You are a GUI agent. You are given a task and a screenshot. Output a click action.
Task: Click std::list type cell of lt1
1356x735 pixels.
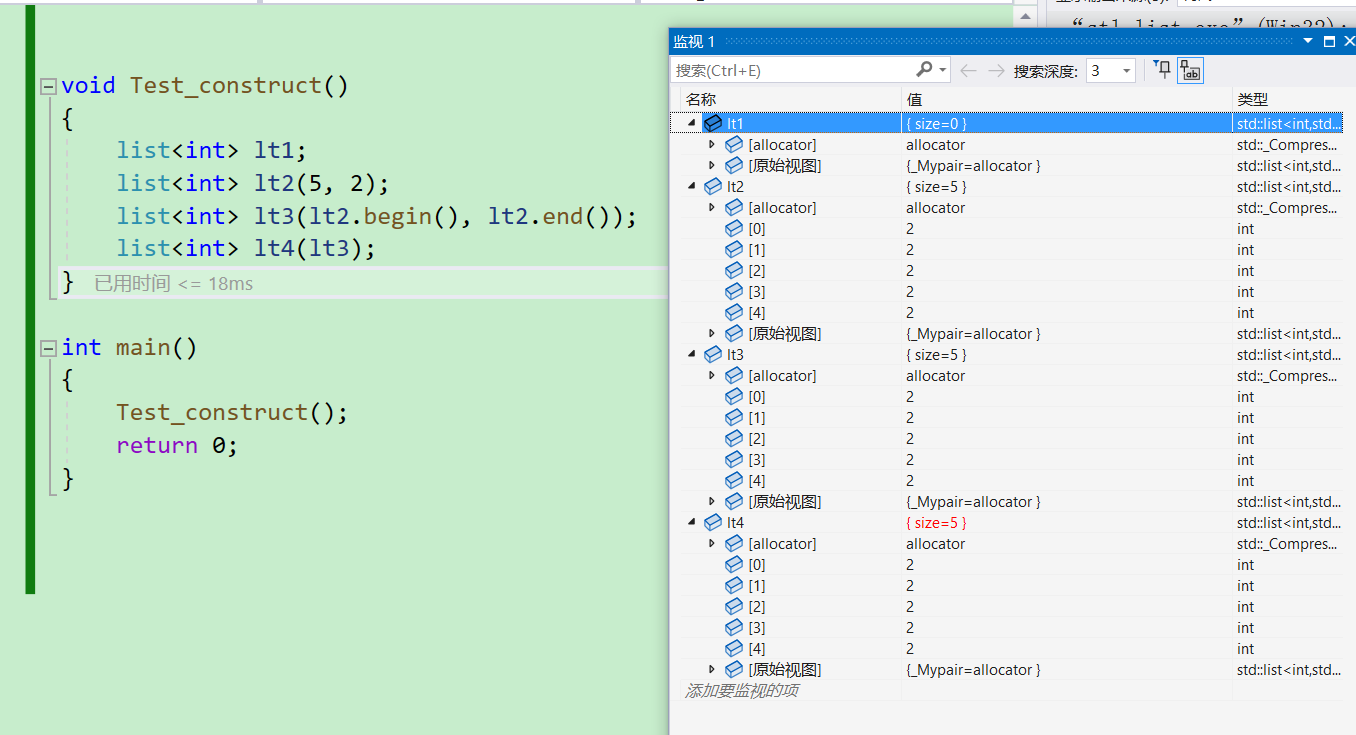click(x=1289, y=124)
